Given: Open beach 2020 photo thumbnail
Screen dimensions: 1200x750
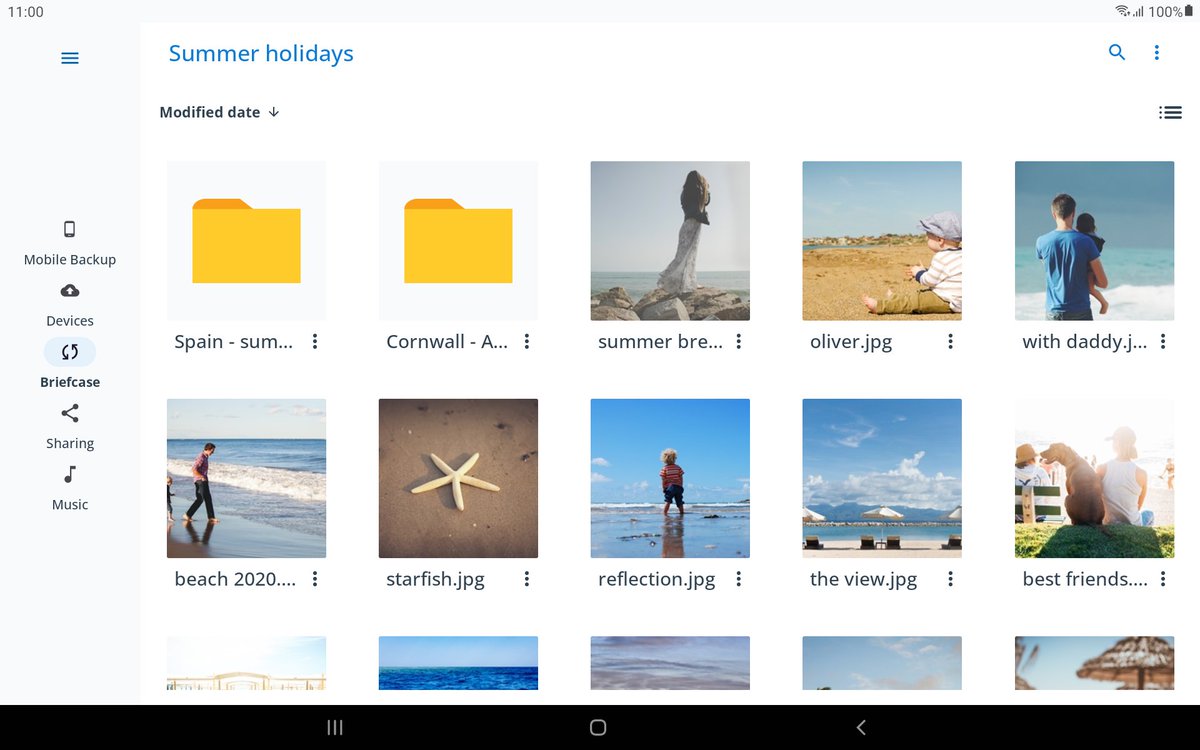Looking at the screenshot, I should [246, 478].
